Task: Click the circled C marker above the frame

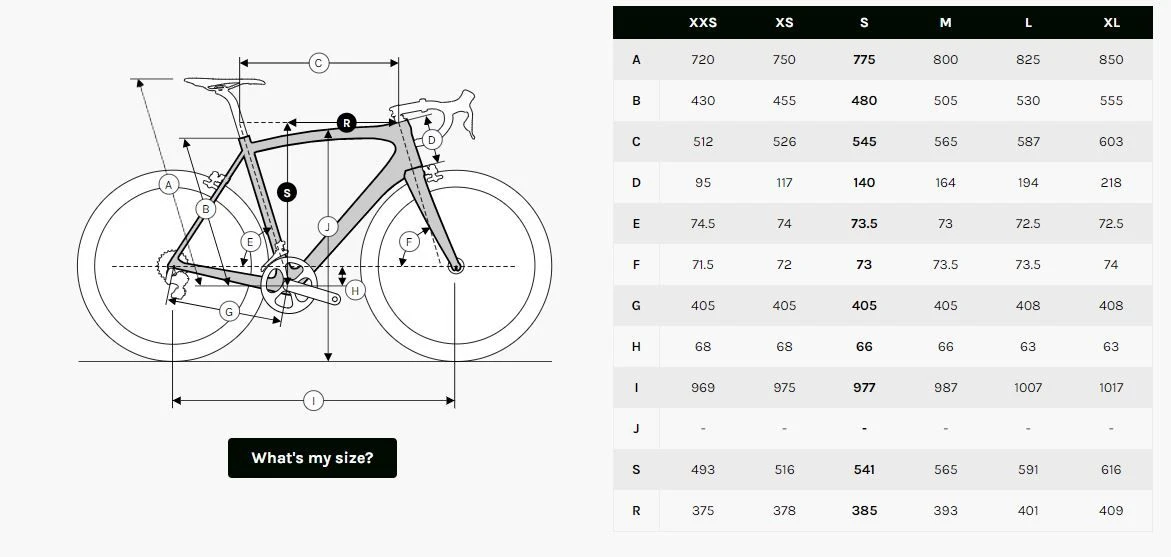Action: click(x=318, y=63)
